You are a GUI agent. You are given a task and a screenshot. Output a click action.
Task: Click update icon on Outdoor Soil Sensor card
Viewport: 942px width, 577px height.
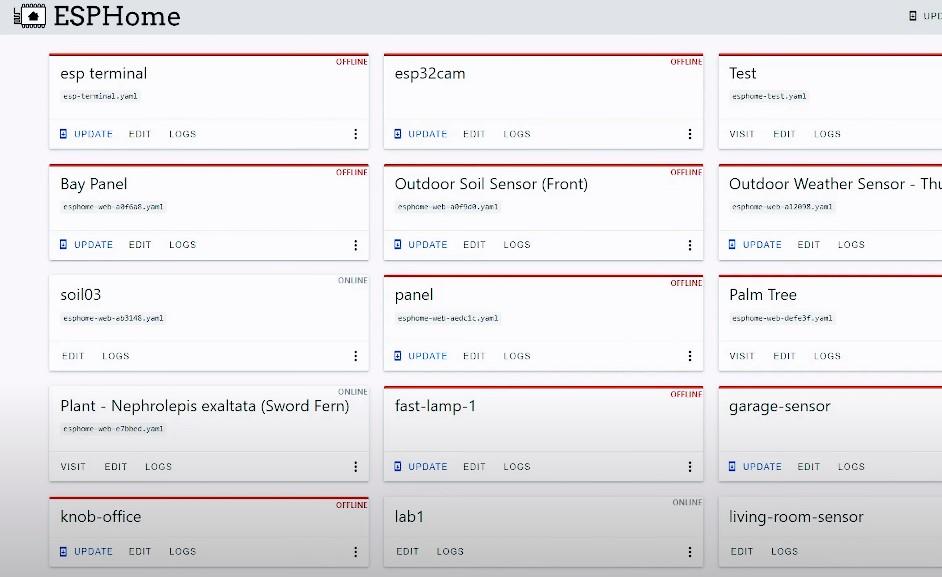[x=398, y=244]
